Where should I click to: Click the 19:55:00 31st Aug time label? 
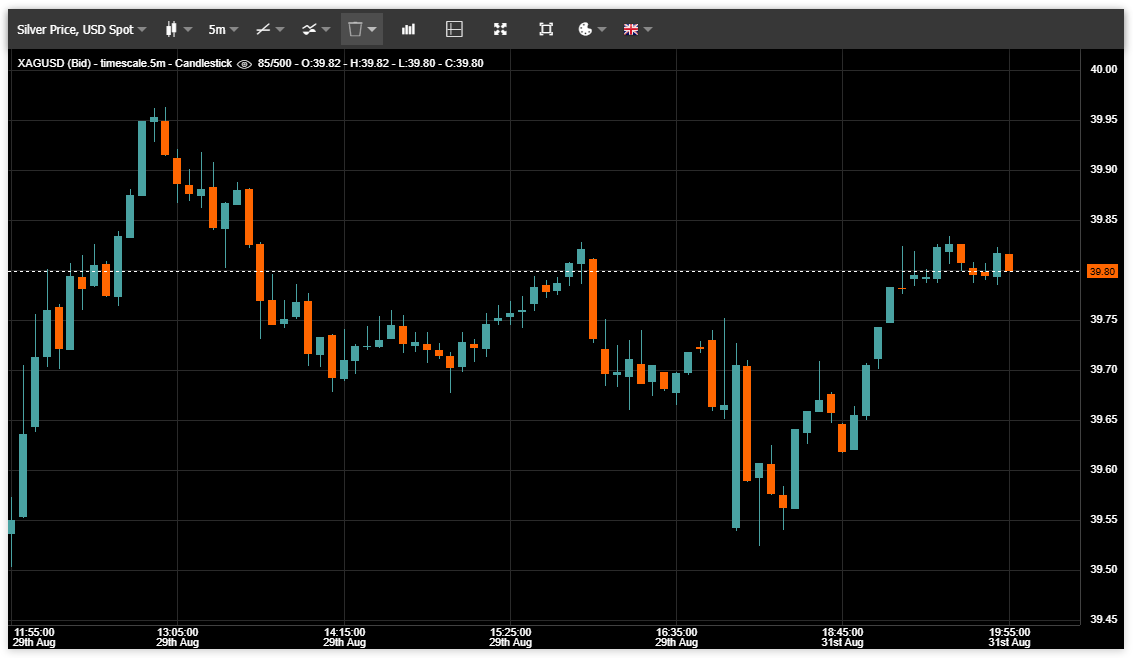click(1009, 637)
